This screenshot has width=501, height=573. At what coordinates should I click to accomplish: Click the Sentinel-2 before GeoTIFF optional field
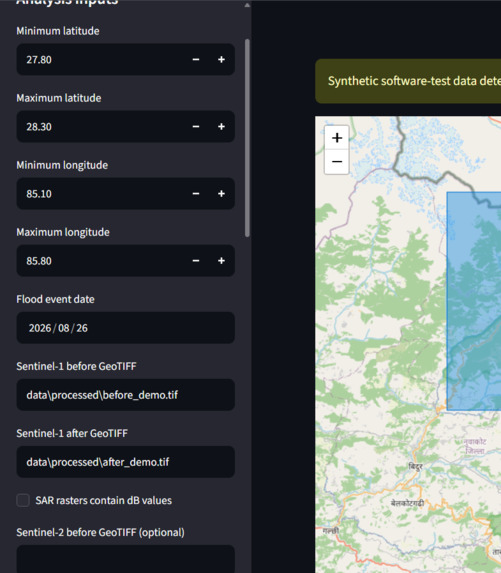coord(126,559)
